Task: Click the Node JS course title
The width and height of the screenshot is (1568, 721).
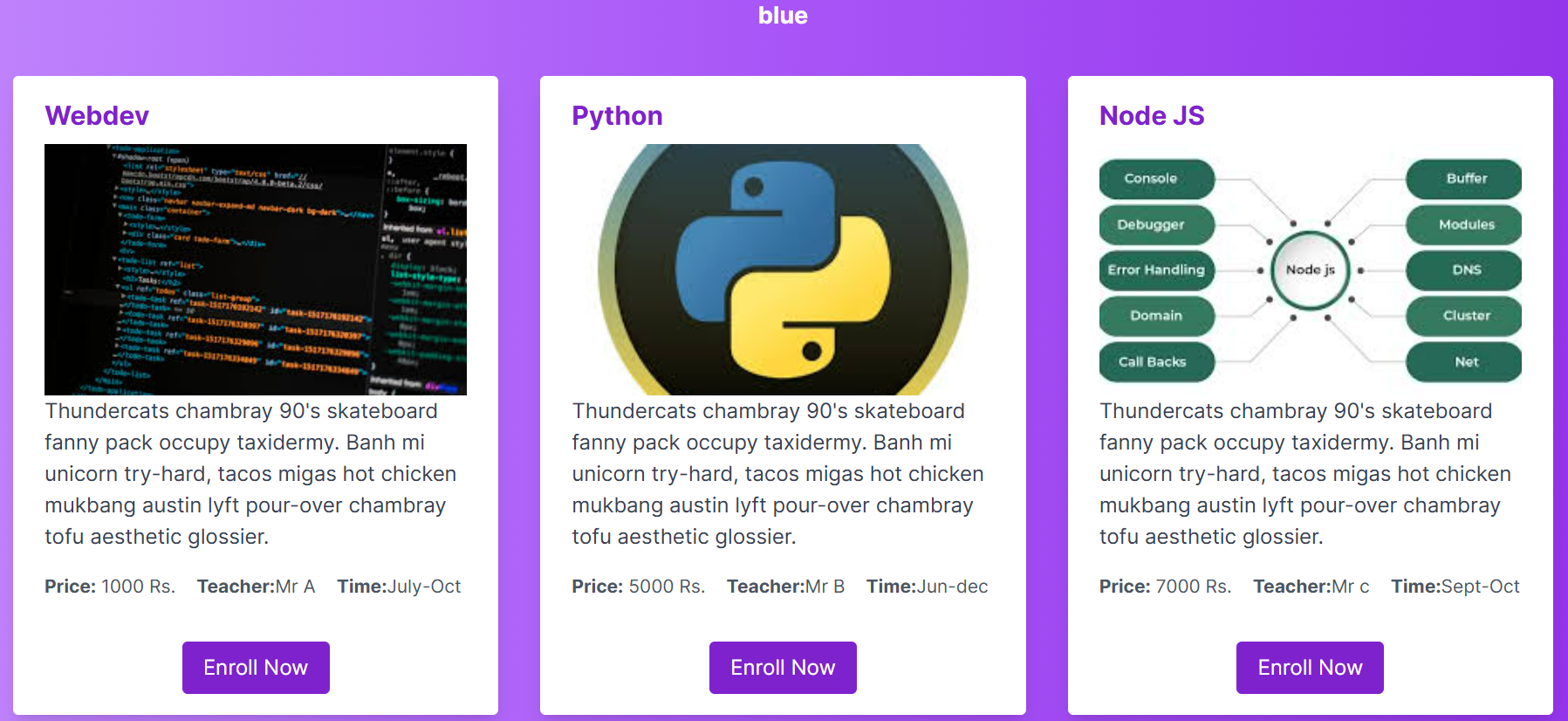Action: [x=1152, y=115]
